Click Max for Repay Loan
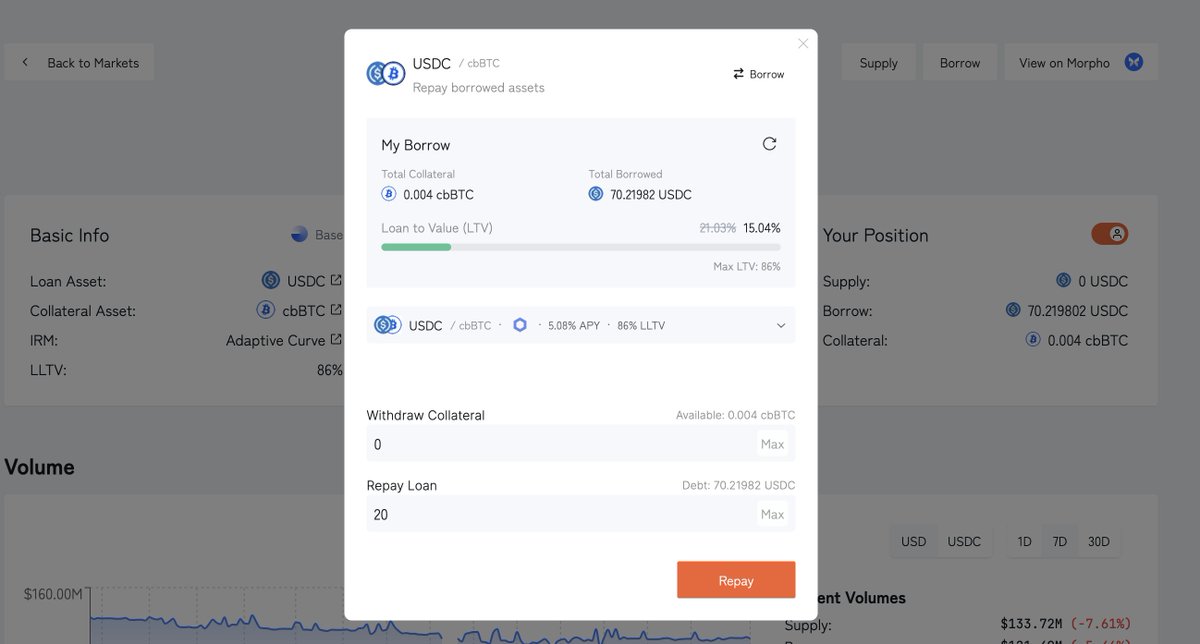 (x=772, y=514)
